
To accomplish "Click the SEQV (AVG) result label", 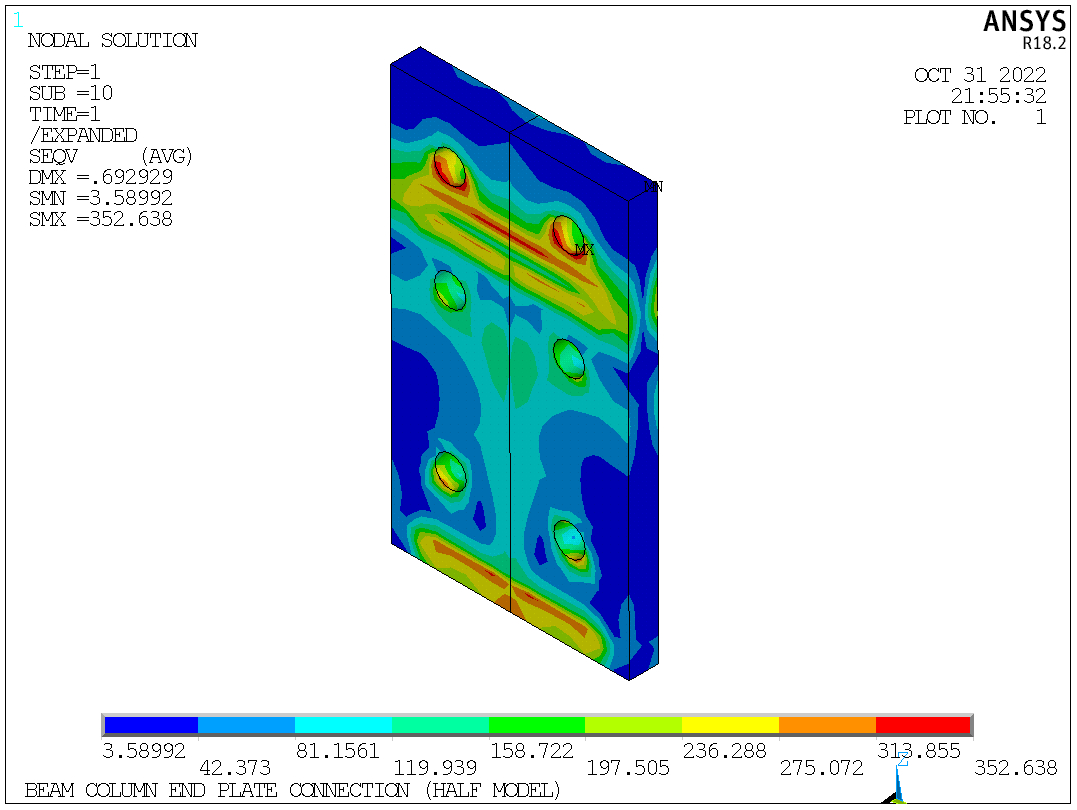I will pos(110,156).
